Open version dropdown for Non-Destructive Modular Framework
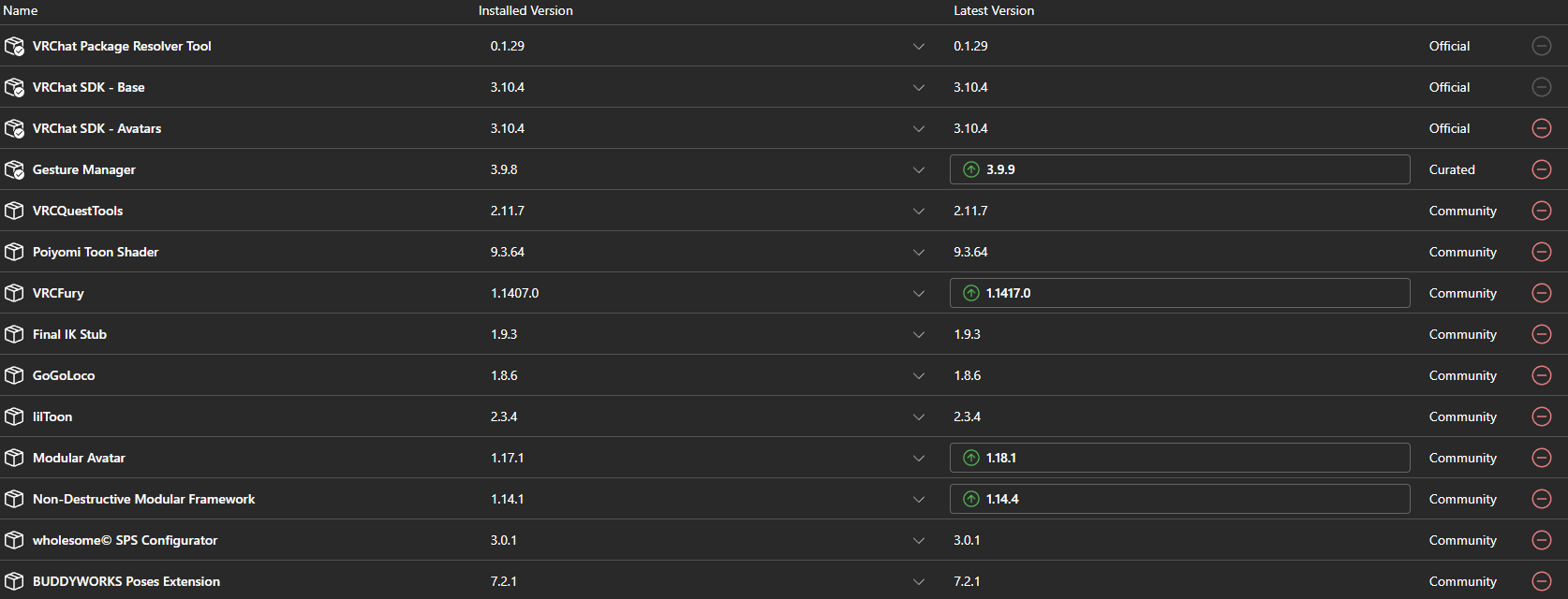This screenshot has width=1568, height=599. [x=919, y=500]
